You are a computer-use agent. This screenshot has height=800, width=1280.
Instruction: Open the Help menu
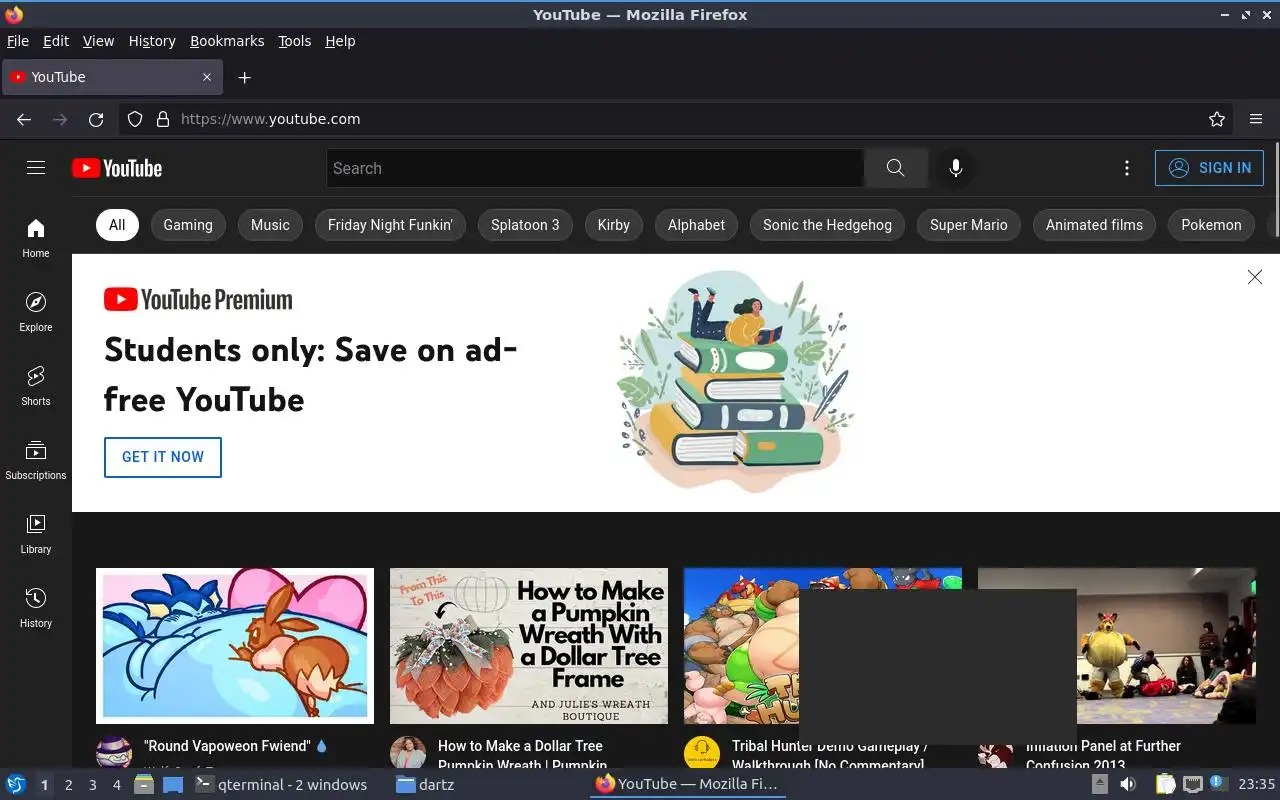point(340,41)
